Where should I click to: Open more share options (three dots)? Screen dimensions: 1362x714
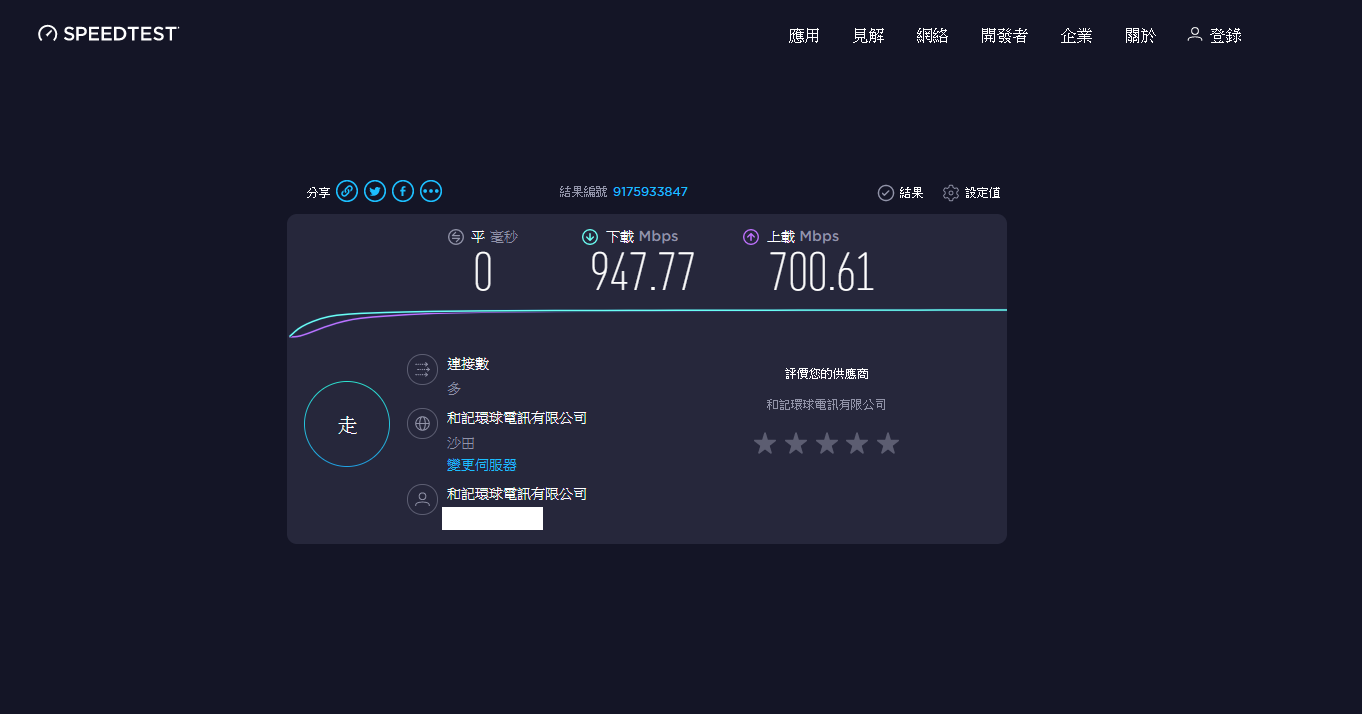tap(431, 191)
